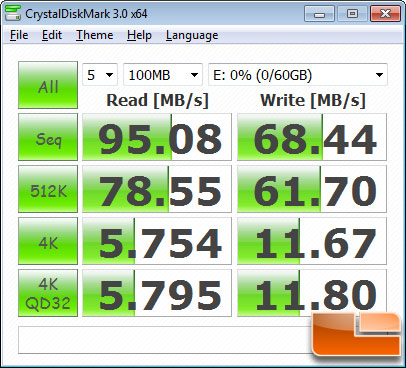The image size is (406, 368).
Task: Run the 4K QD32 test
Action: point(48,293)
